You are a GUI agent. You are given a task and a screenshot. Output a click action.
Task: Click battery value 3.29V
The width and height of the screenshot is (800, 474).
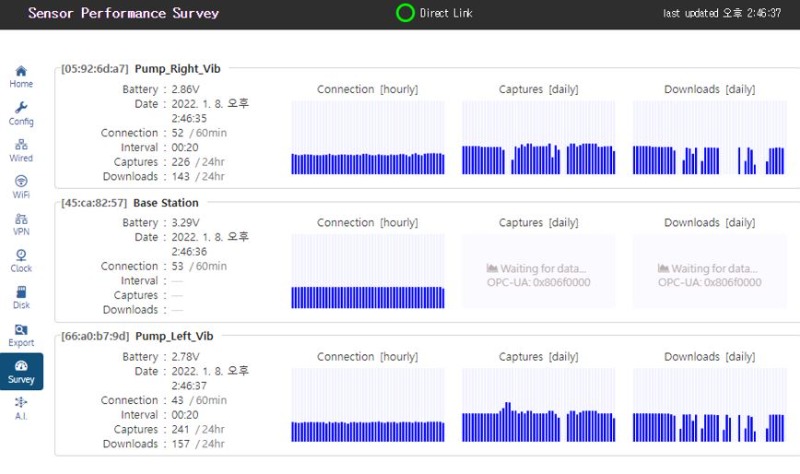tap(185, 223)
